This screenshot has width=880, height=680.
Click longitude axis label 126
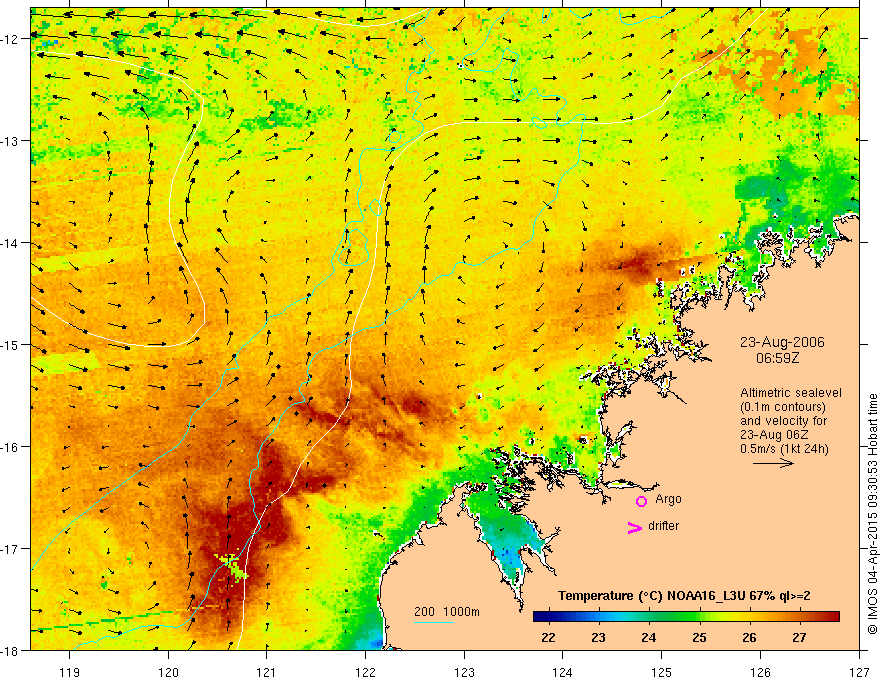760,672
